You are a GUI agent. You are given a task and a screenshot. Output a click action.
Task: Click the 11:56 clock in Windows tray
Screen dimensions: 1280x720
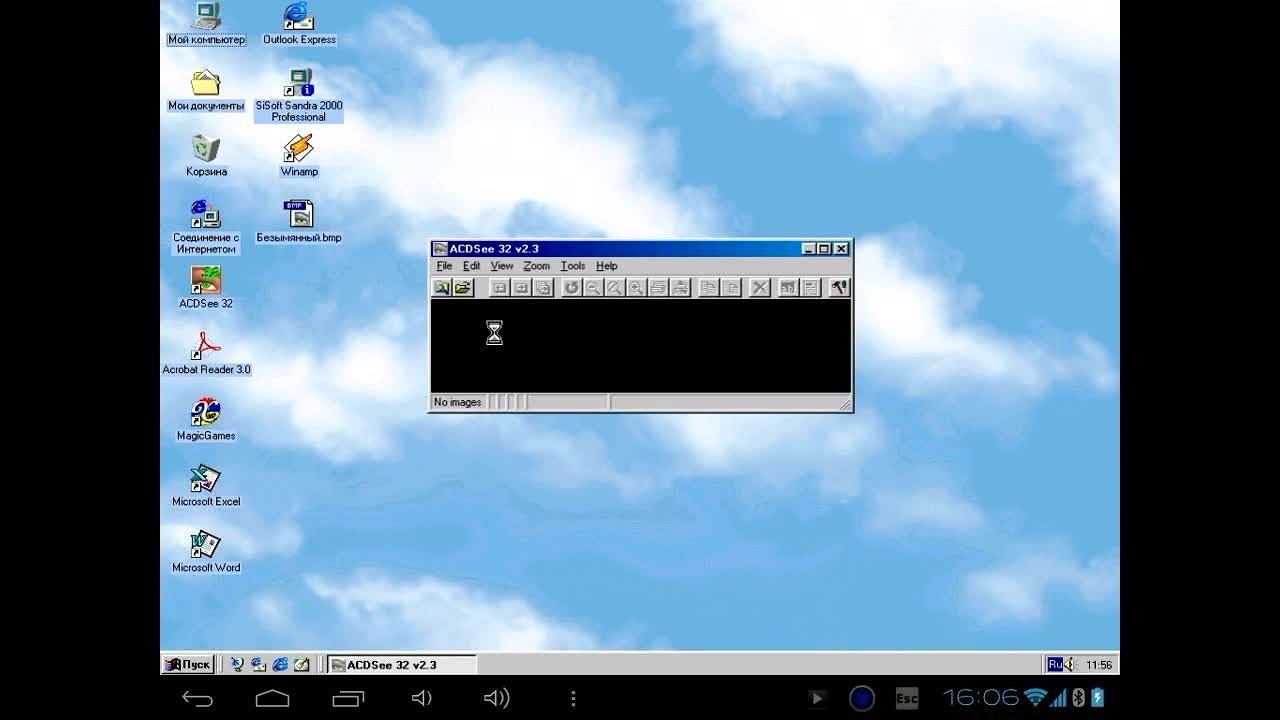click(x=1099, y=665)
